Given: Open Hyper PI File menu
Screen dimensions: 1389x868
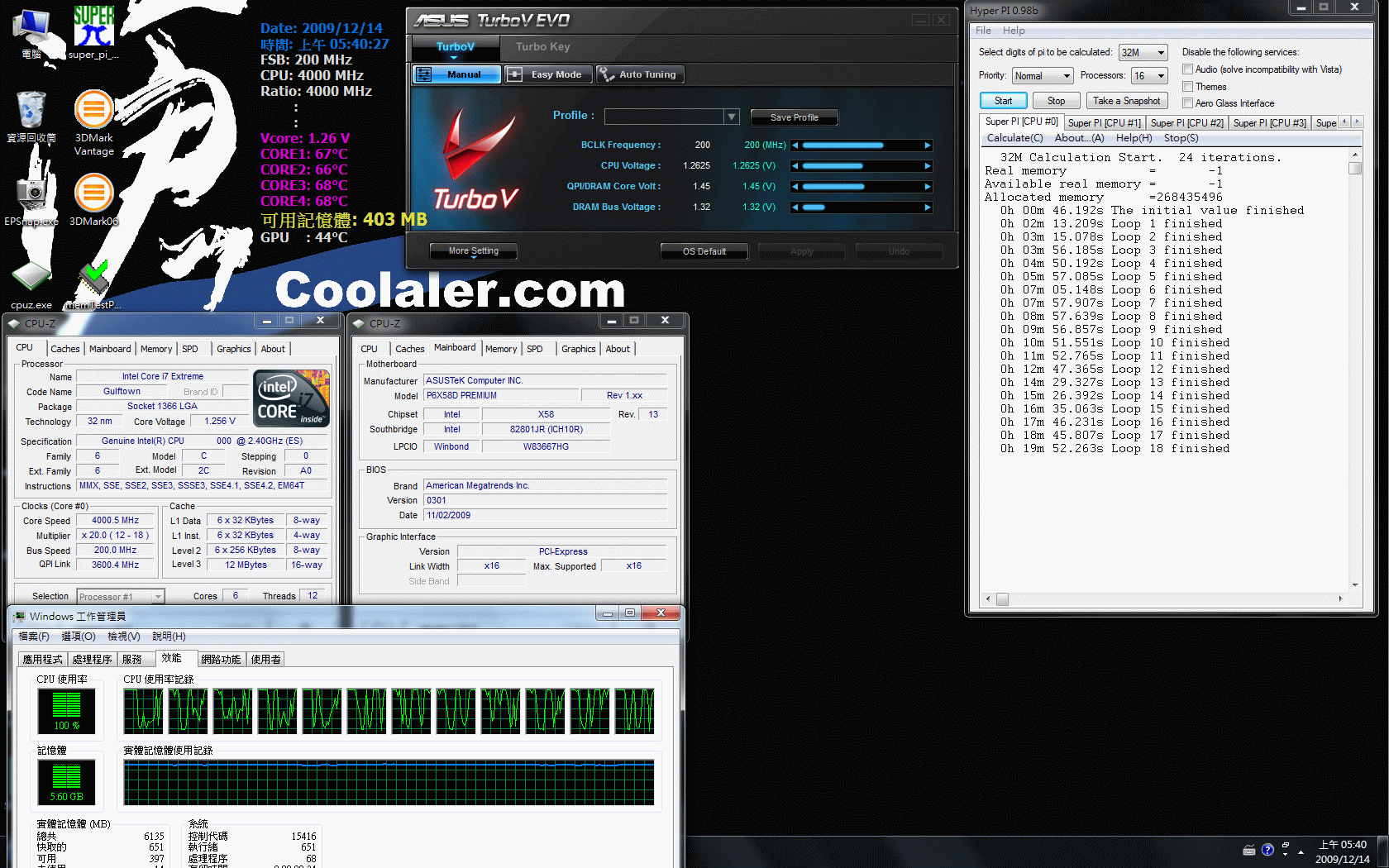Looking at the screenshot, I should [x=983, y=31].
